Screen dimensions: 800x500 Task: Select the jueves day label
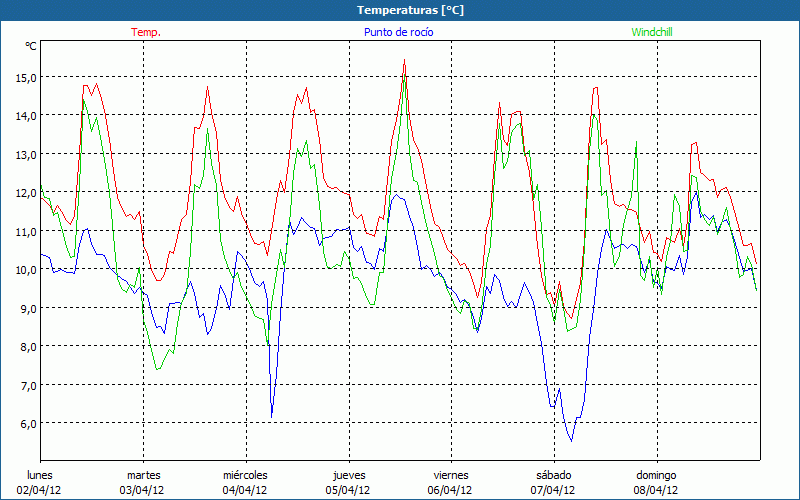click(x=348, y=475)
